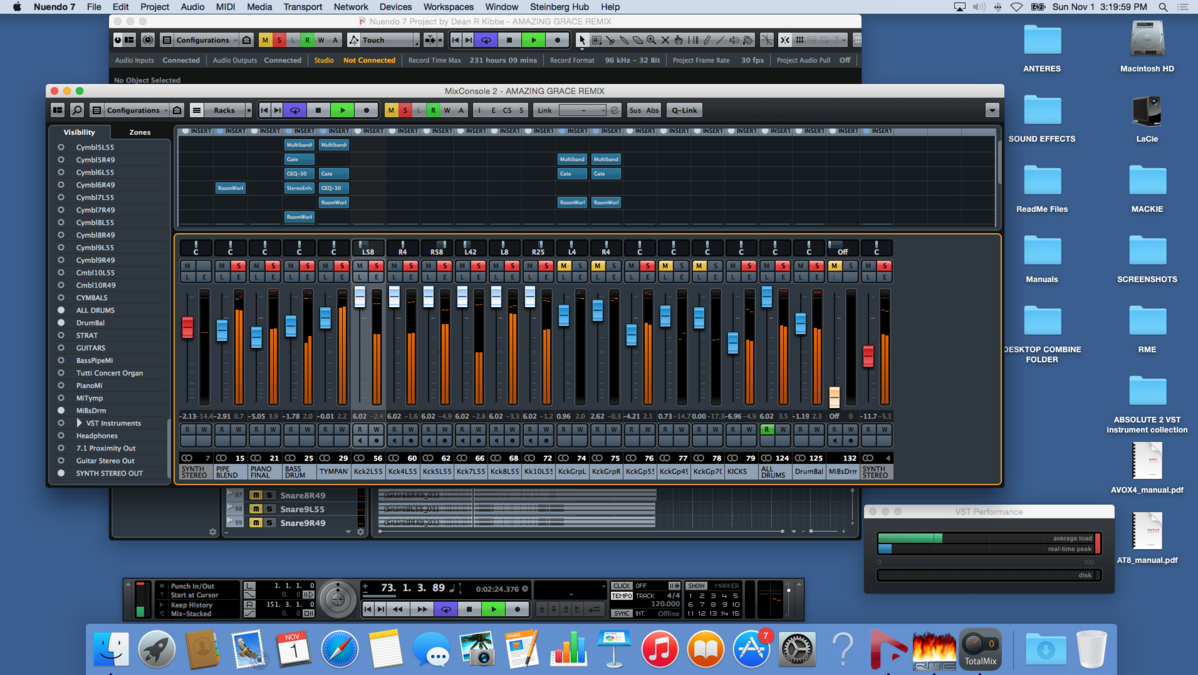Select the Mute X tool
Viewport: 1198px width, 675px height.
pyautogui.click(x=665, y=40)
